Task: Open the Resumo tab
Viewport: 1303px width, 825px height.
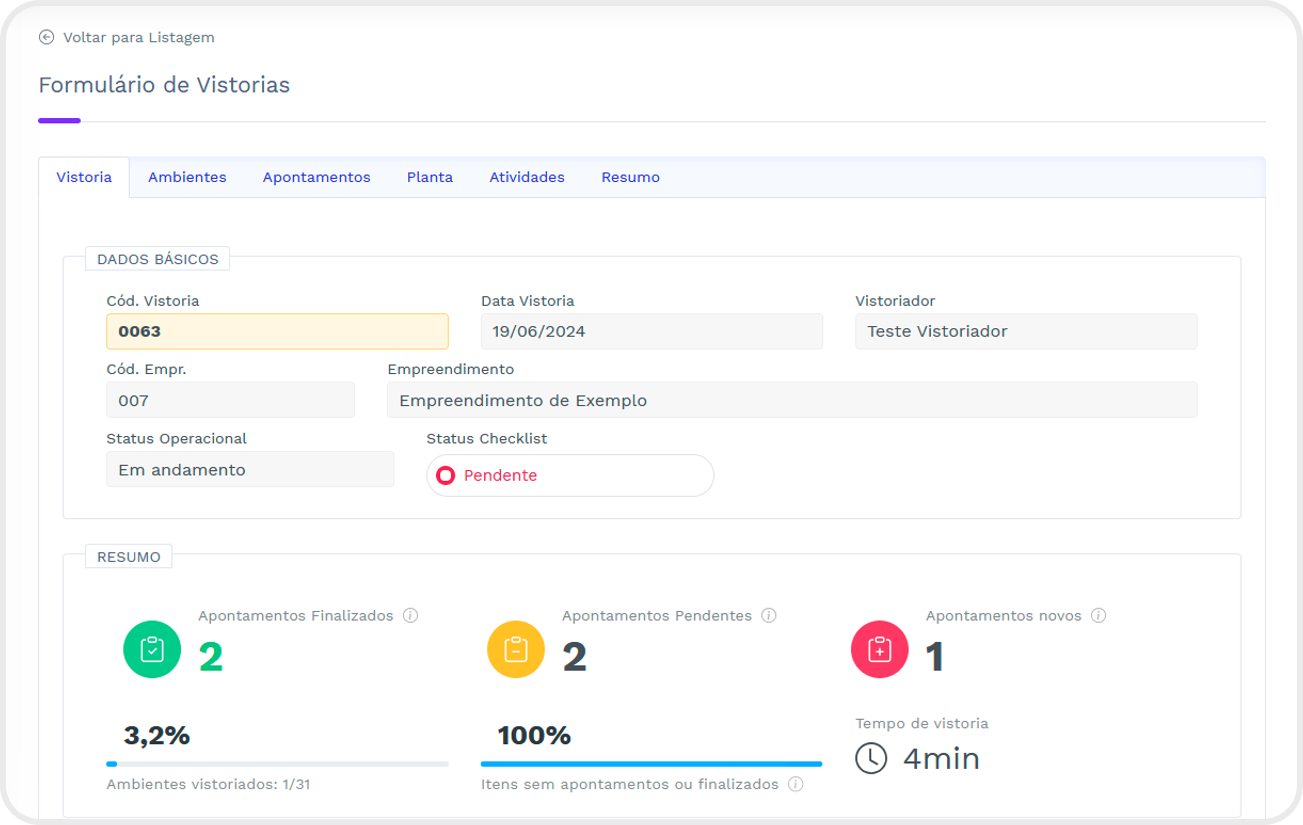Action: pos(630,177)
